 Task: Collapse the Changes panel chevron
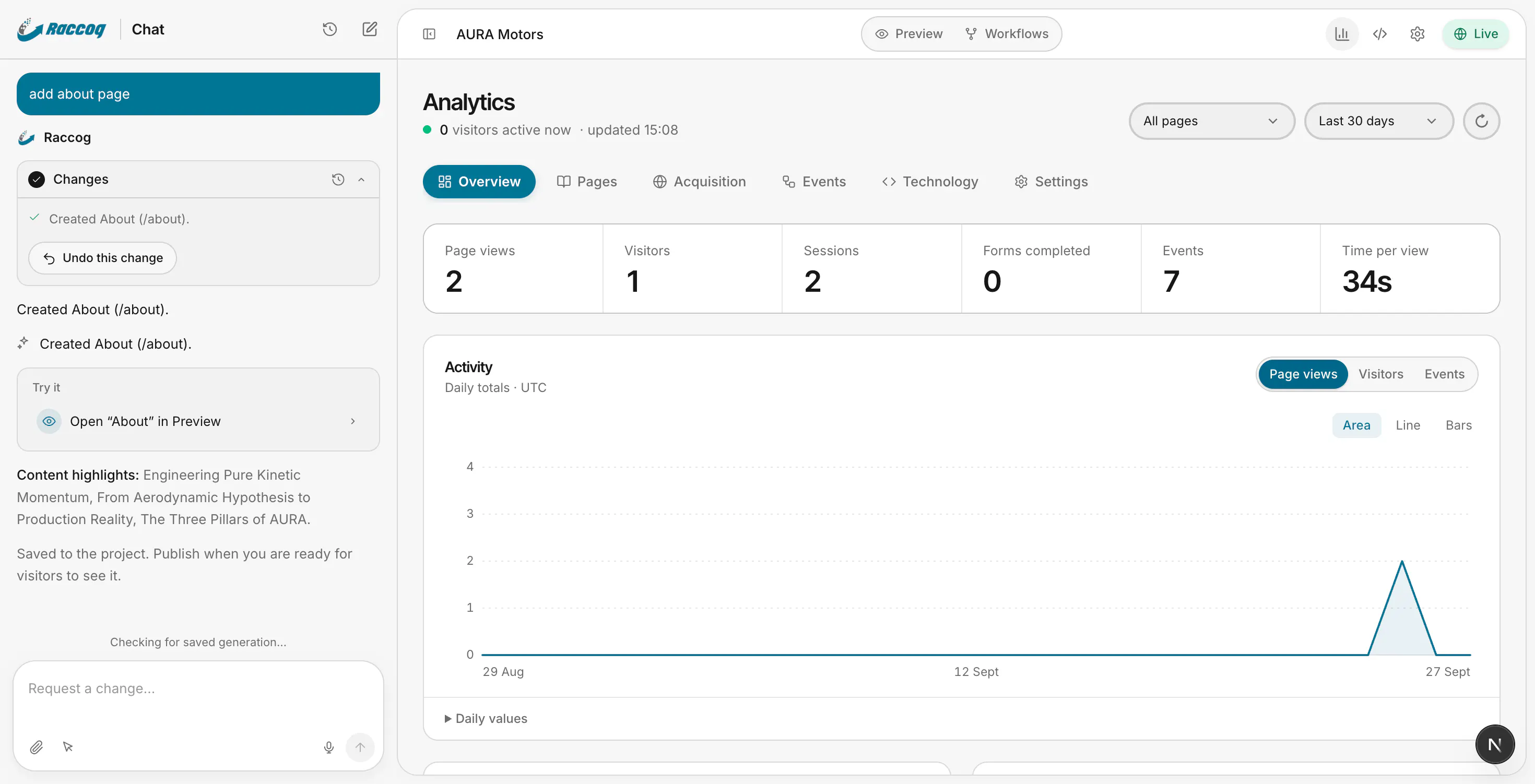click(x=361, y=180)
